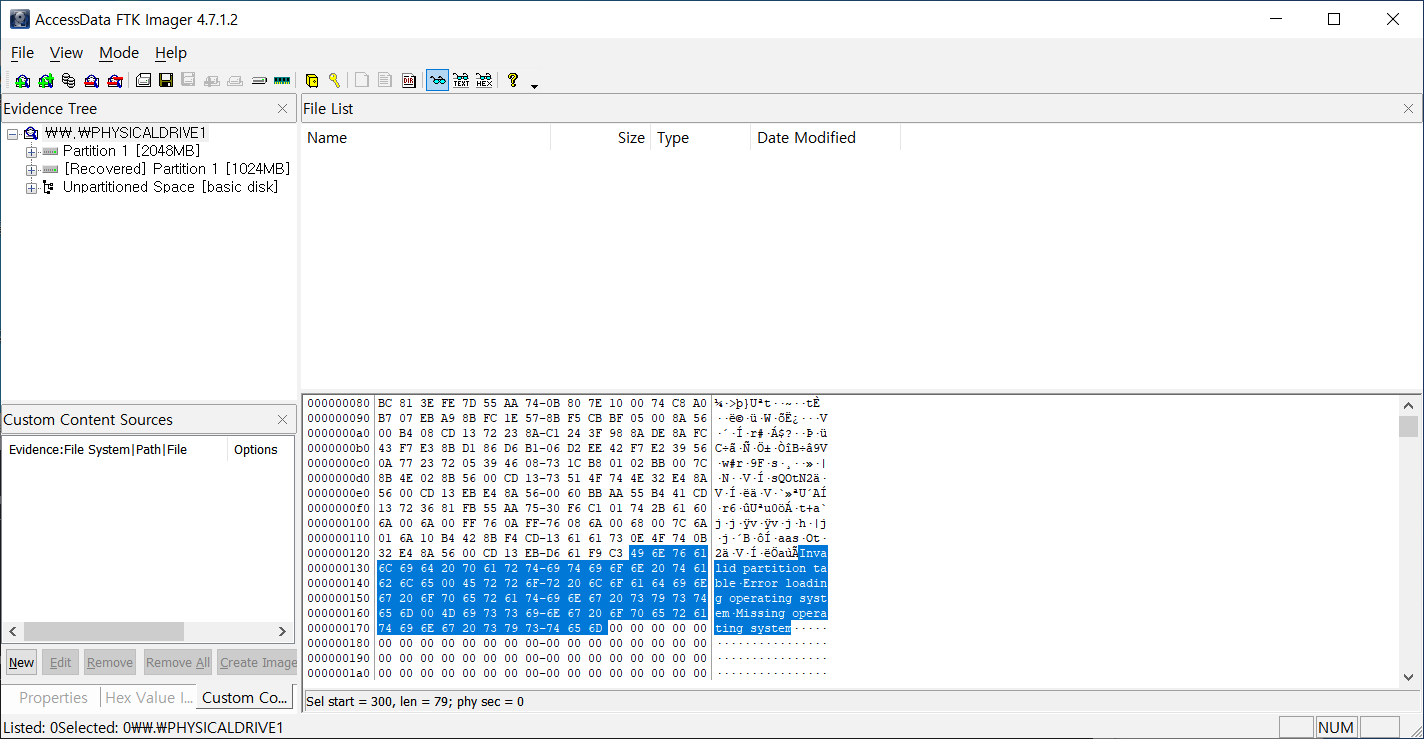Click grayed Export File Hash List icon
1424x739 pixels.
[385, 81]
